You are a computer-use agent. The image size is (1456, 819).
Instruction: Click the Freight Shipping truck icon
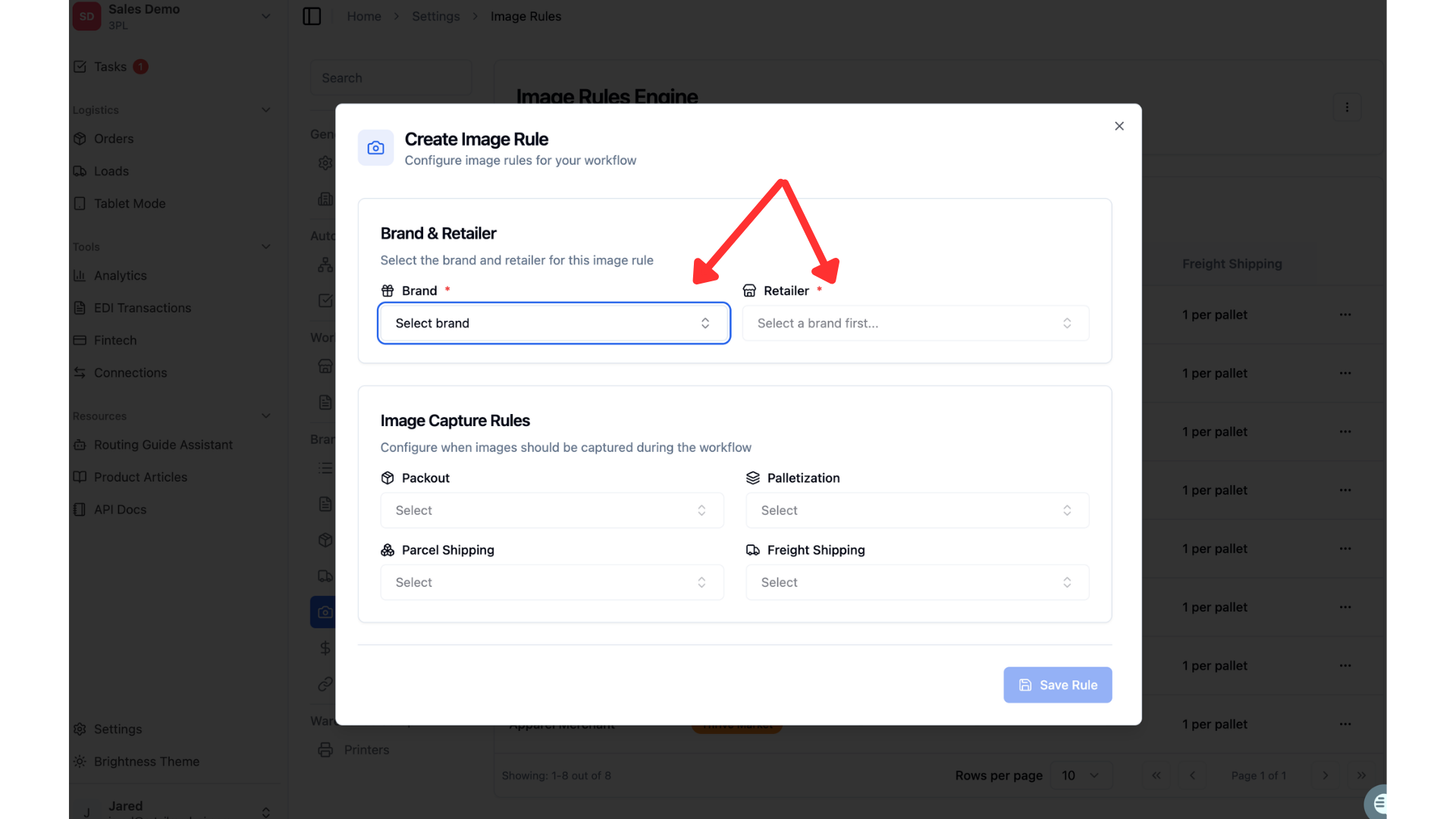[752, 550]
